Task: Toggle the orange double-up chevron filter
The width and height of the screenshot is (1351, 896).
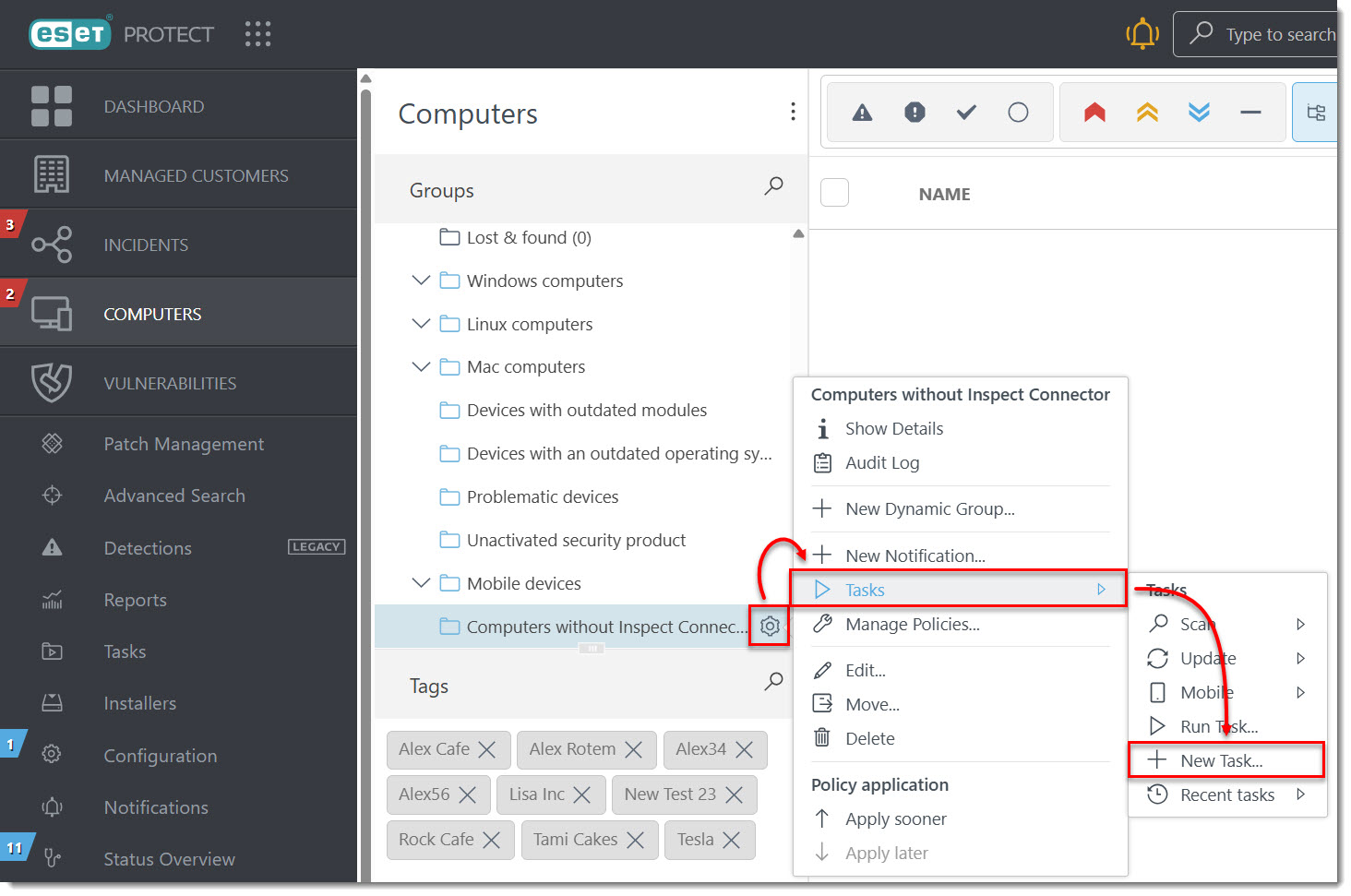Action: click(x=1147, y=113)
